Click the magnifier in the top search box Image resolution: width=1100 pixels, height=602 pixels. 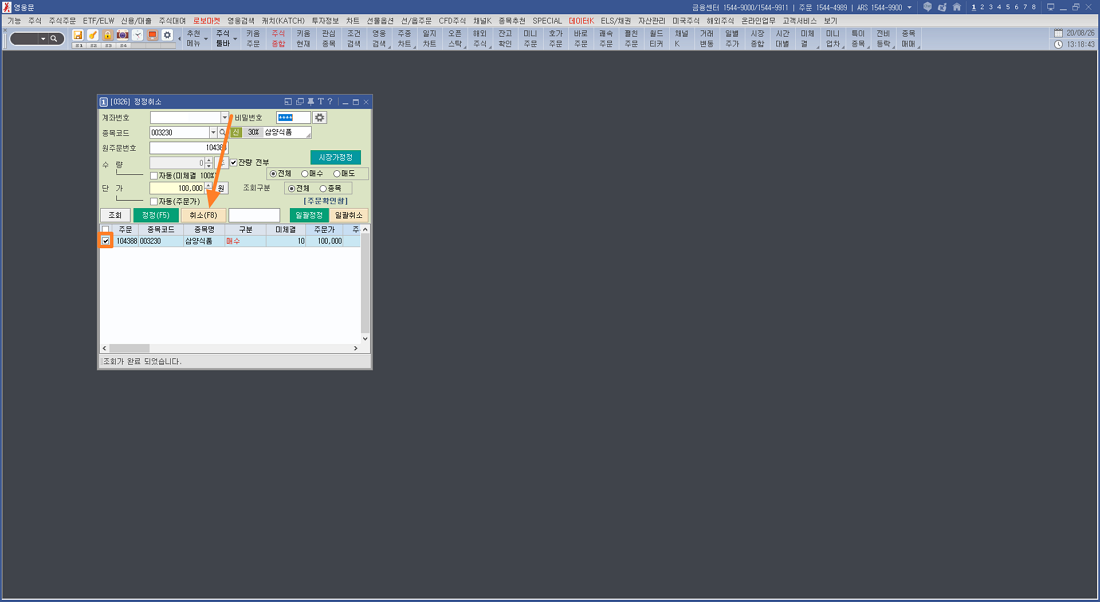coord(53,39)
